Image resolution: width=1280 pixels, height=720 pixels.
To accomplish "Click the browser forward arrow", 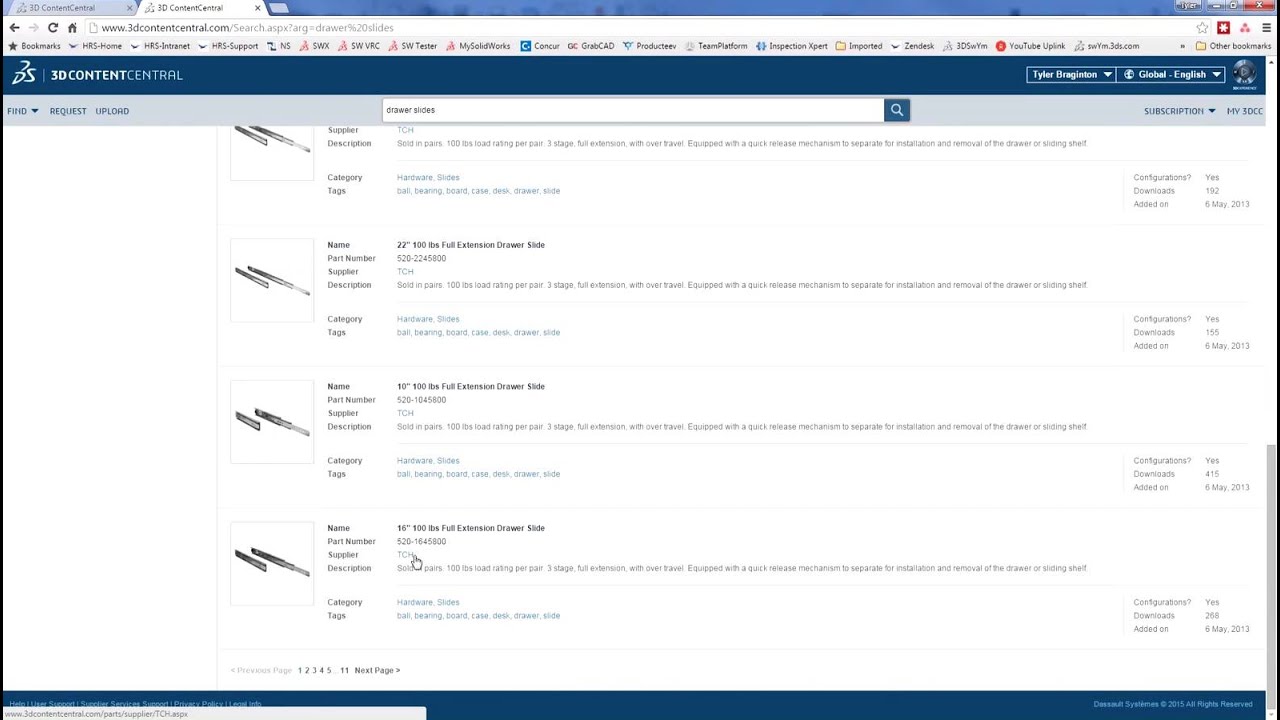I will click(33, 28).
